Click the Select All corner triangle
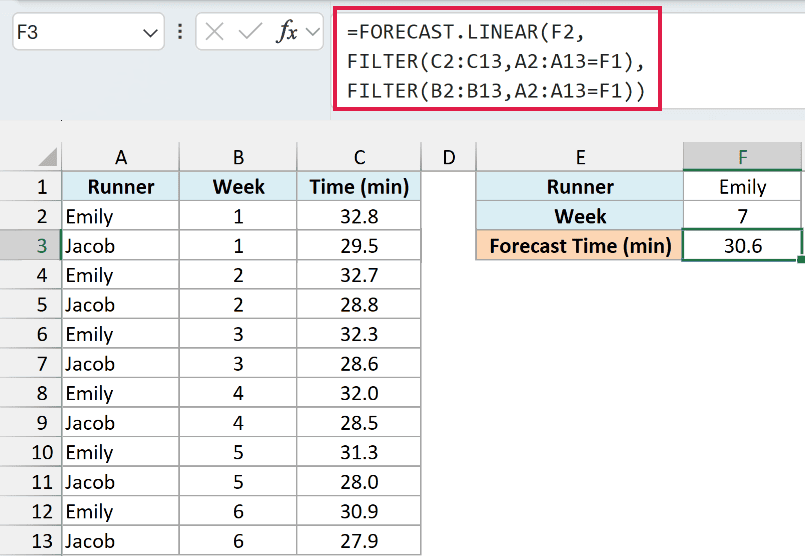The height and width of the screenshot is (556, 805). (47, 157)
